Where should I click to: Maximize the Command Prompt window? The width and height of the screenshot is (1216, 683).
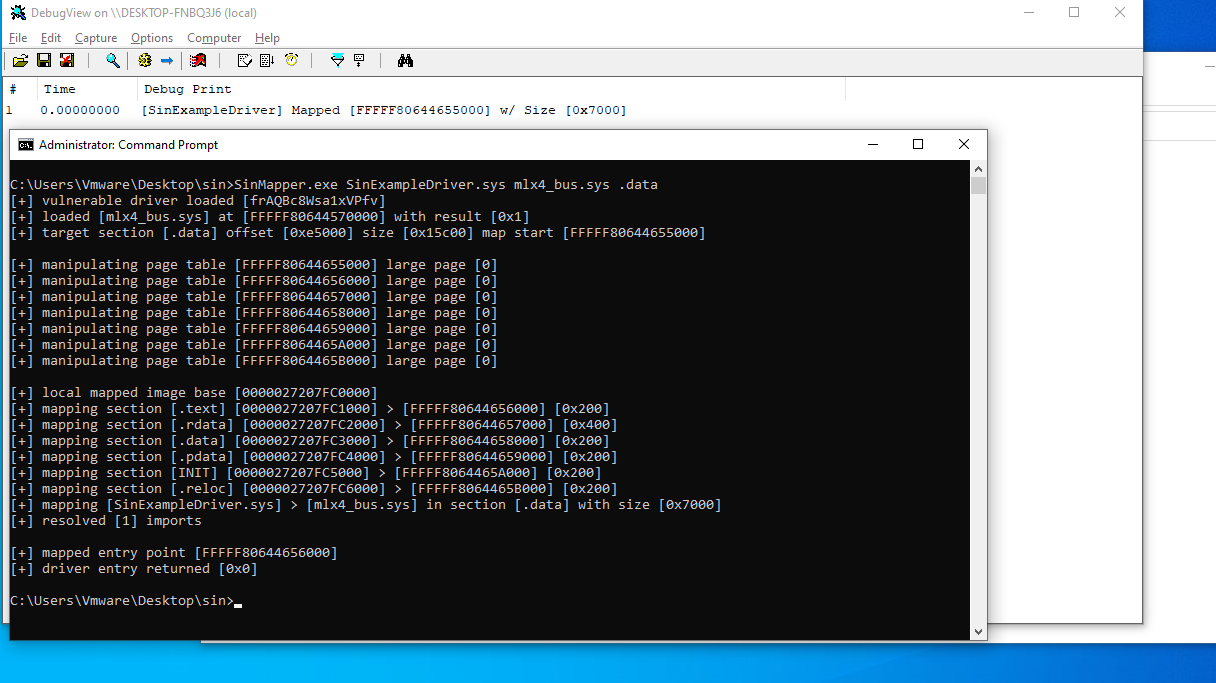click(x=918, y=145)
